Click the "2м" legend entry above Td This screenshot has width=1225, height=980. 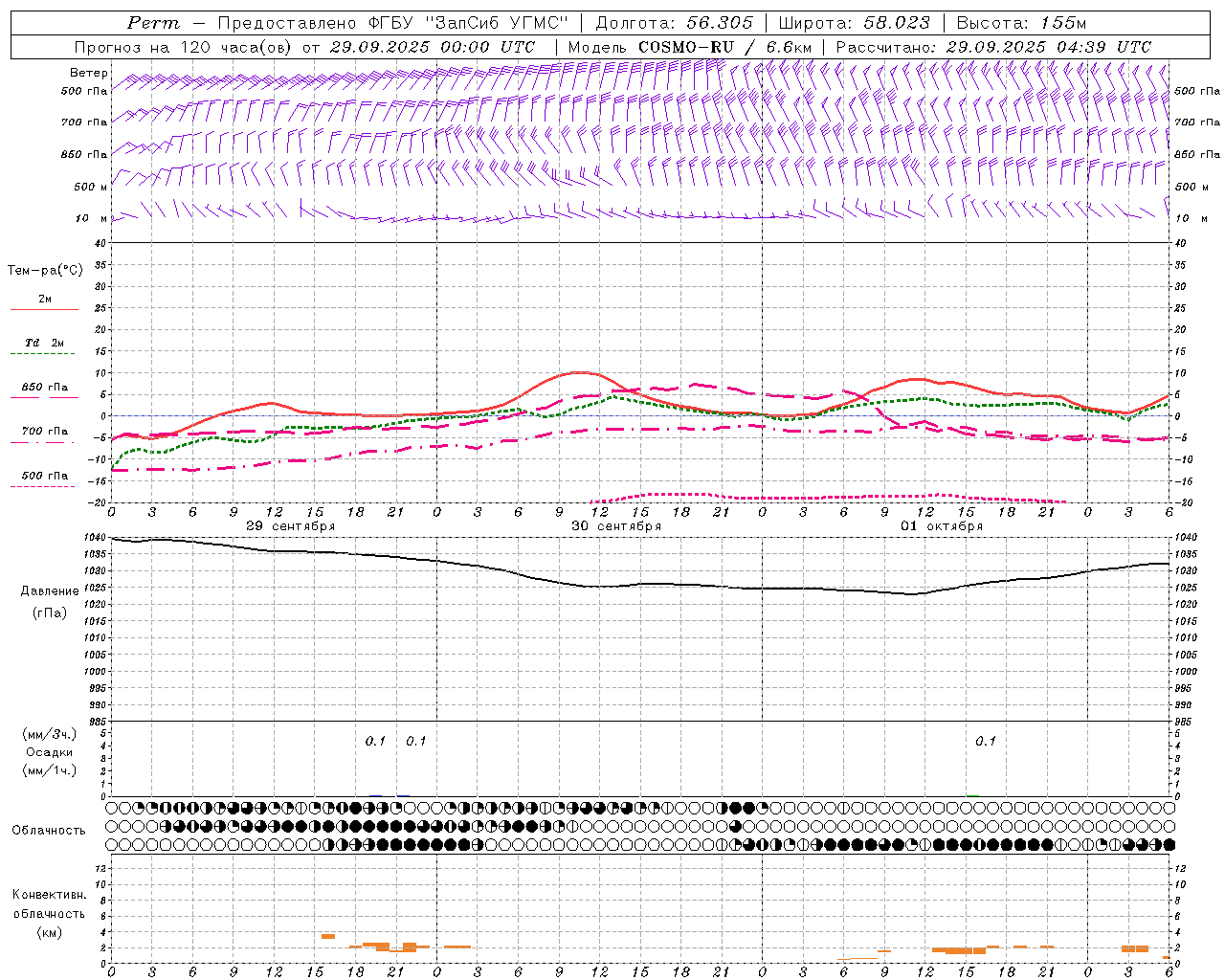(45, 300)
